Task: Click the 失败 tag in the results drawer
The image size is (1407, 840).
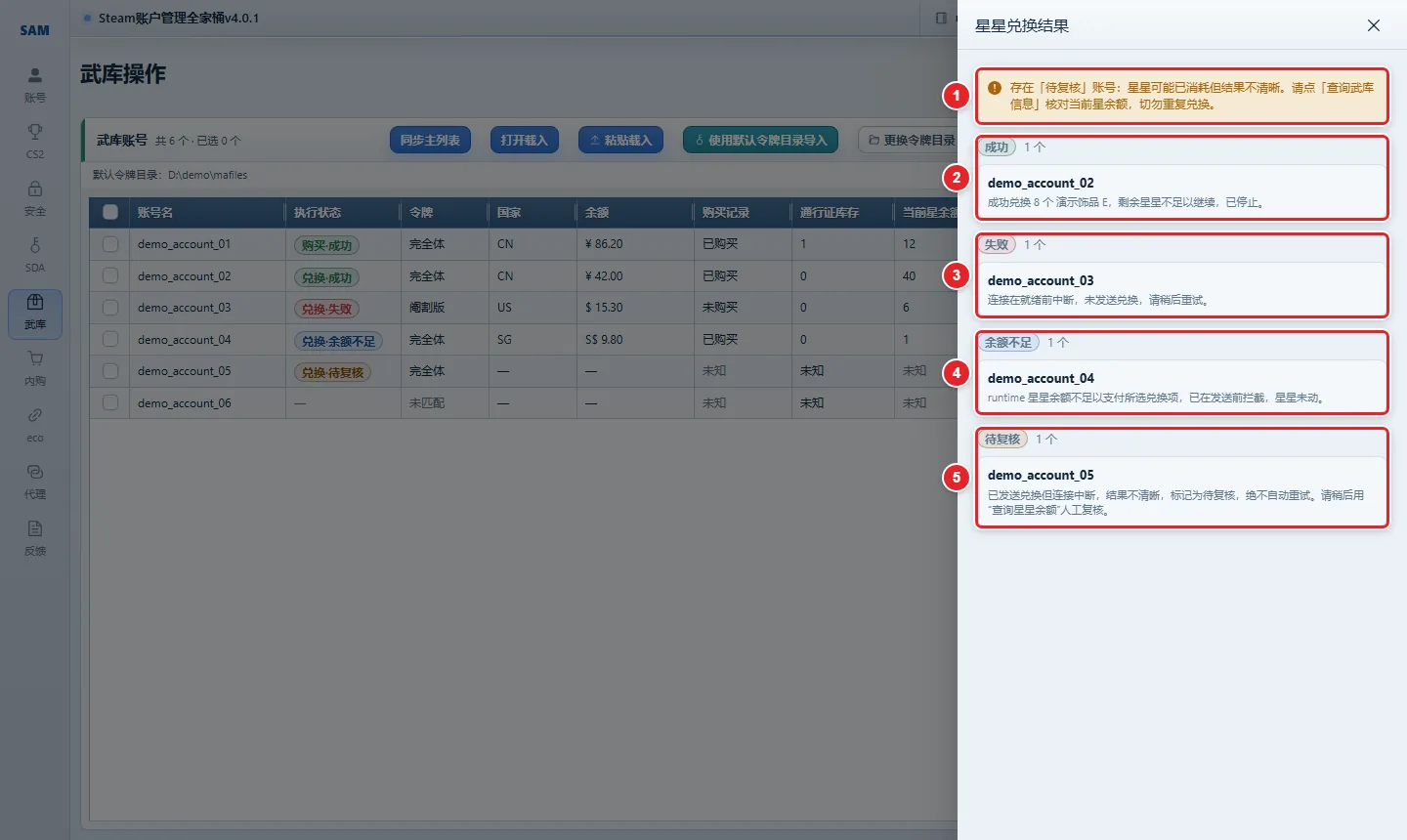Action: pos(997,245)
